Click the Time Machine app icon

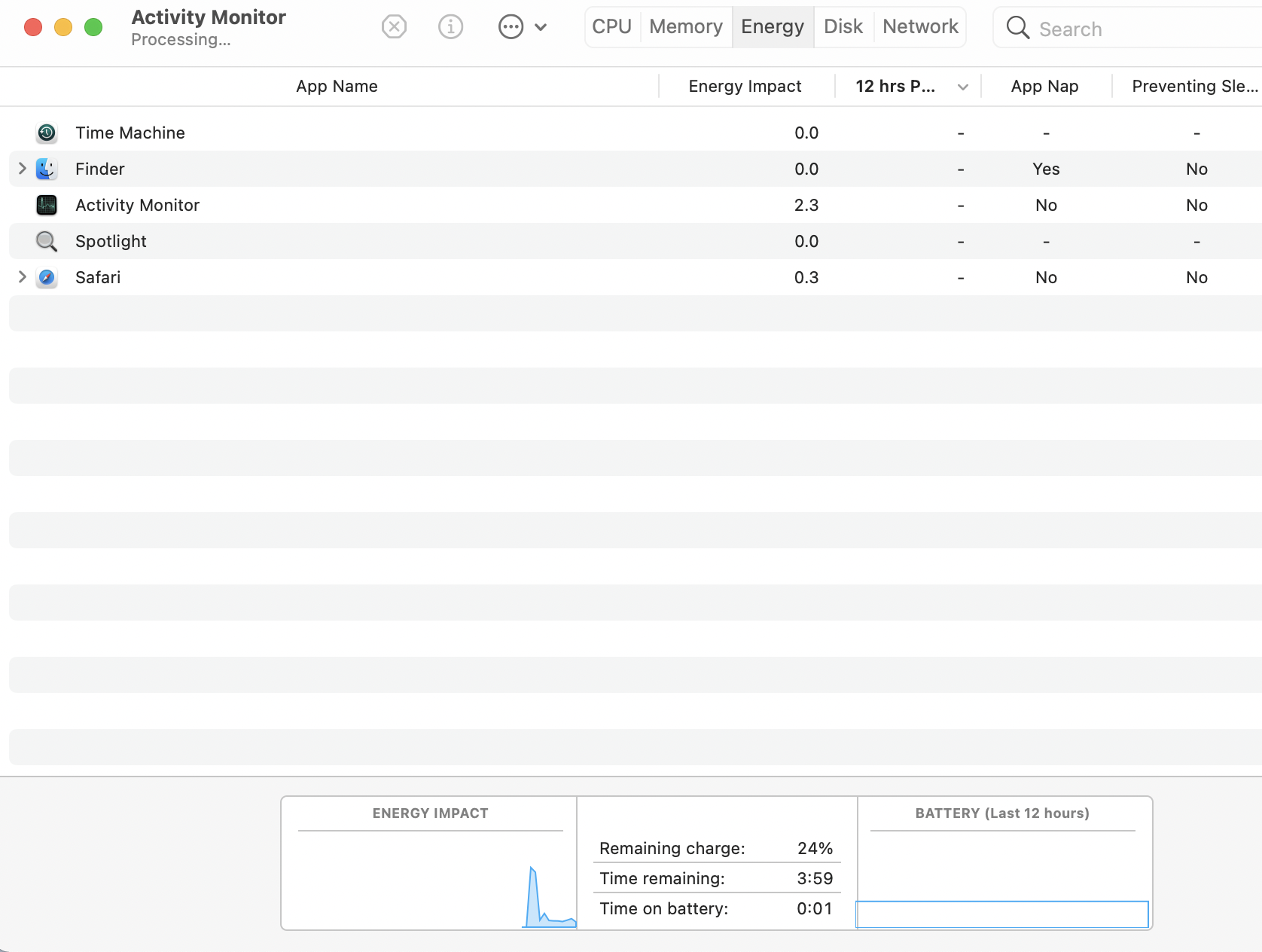47,133
